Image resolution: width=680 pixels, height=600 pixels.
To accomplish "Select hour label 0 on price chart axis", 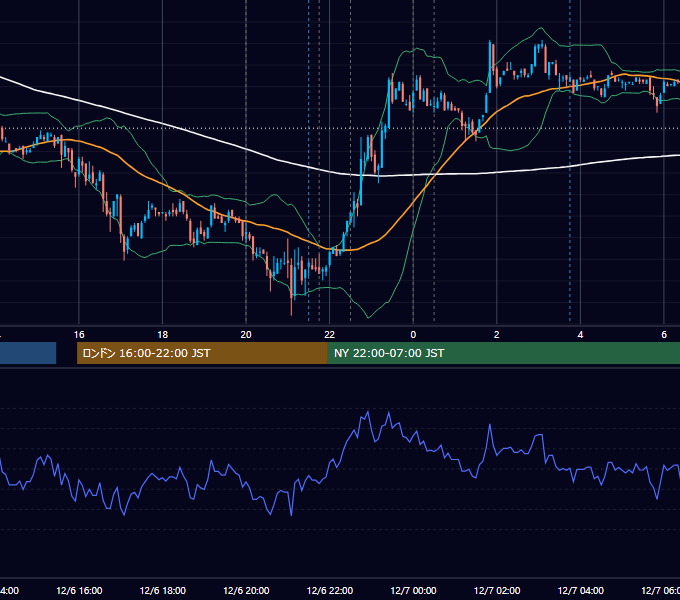I will [413, 335].
